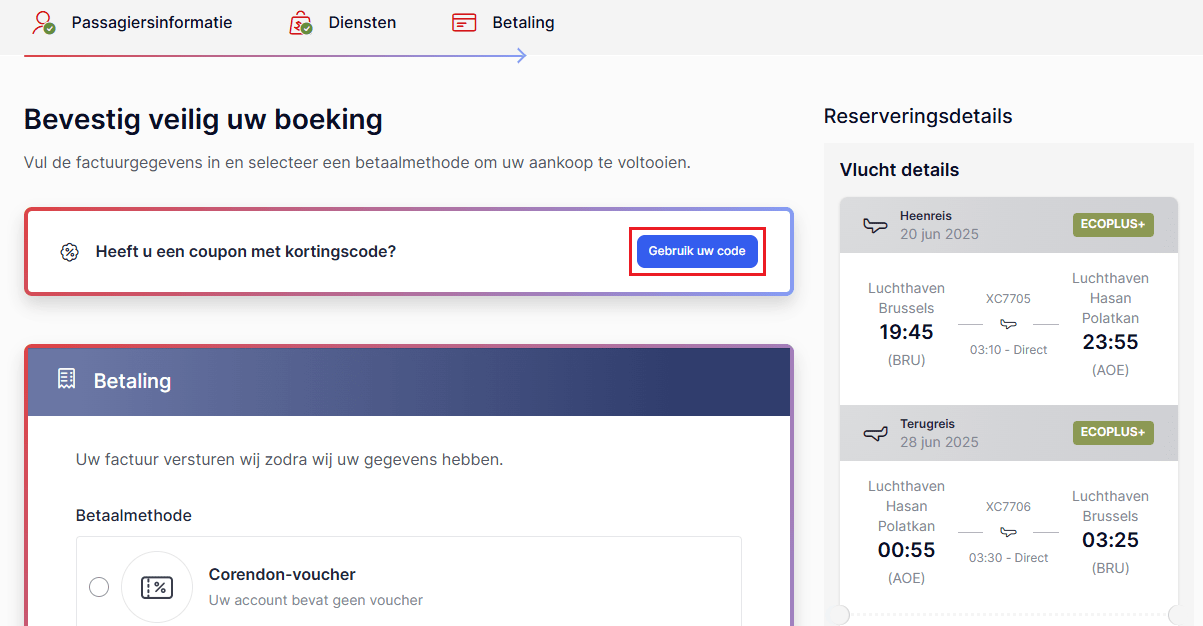
Task: Click the Reserveringsdetails scrollbar
Action: pyautogui.click(x=1190, y=380)
